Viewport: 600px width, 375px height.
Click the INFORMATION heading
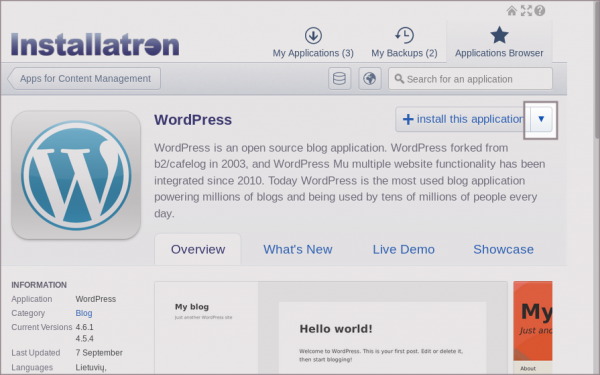pyautogui.click(x=39, y=285)
